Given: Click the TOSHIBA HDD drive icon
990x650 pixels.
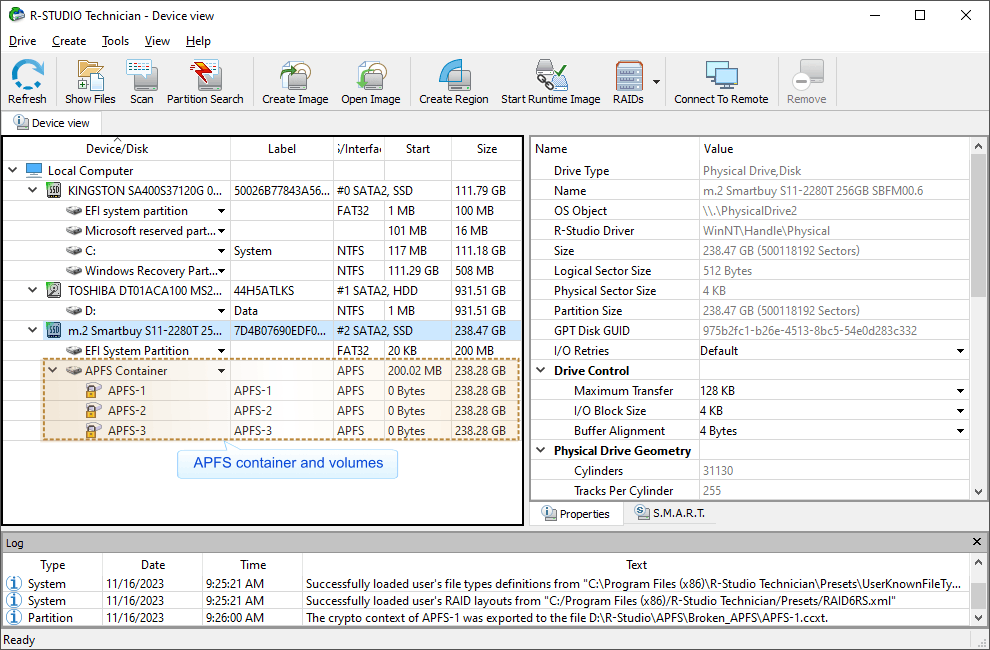Looking at the screenshot, I should 54,291.
